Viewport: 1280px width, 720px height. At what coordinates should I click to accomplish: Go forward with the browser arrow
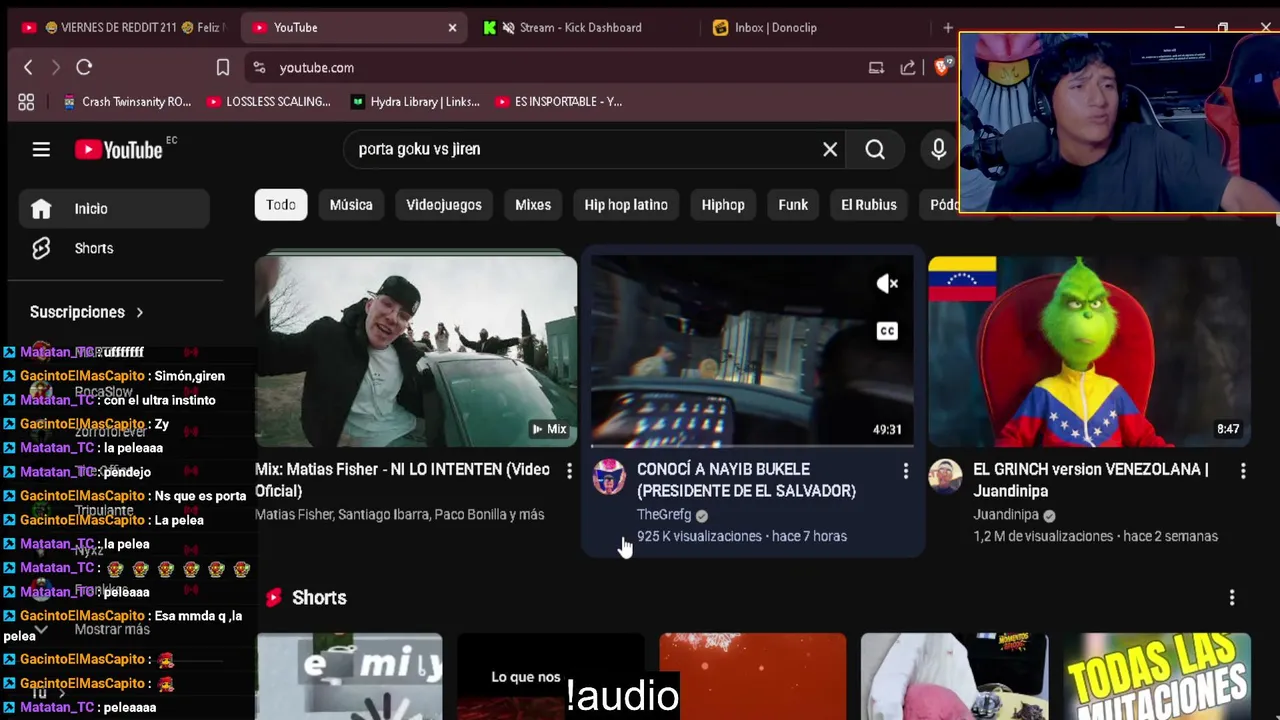pyautogui.click(x=56, y=67)
